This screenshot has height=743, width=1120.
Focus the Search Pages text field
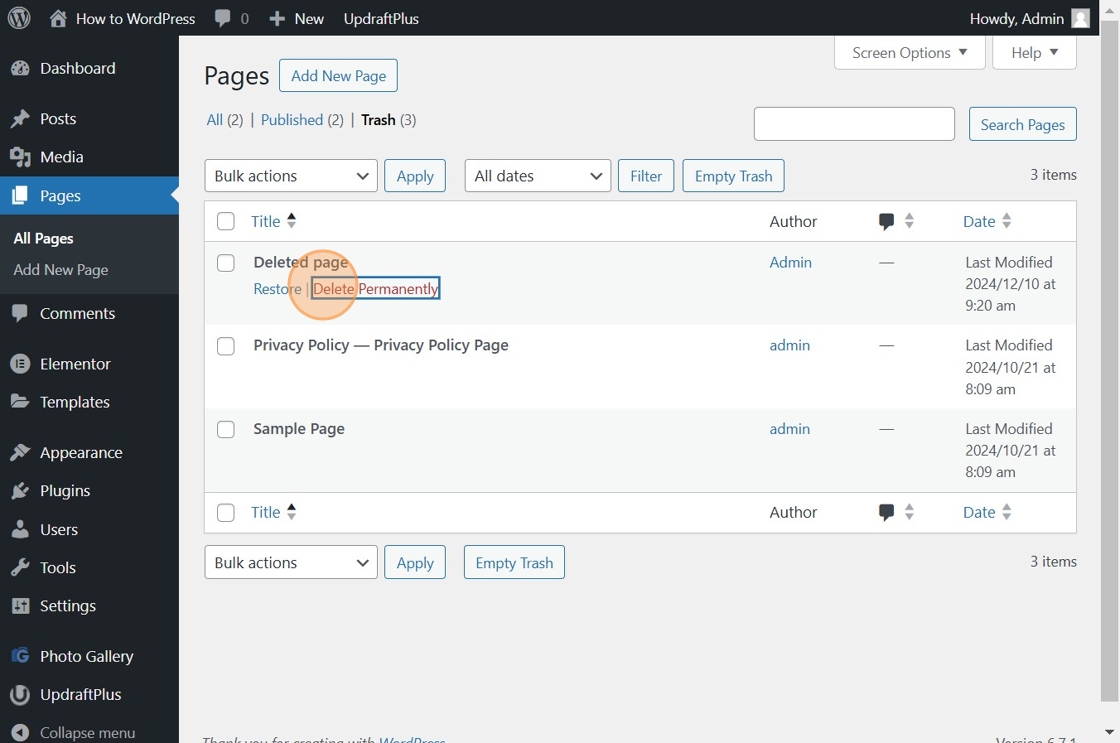tap(854, 124)
